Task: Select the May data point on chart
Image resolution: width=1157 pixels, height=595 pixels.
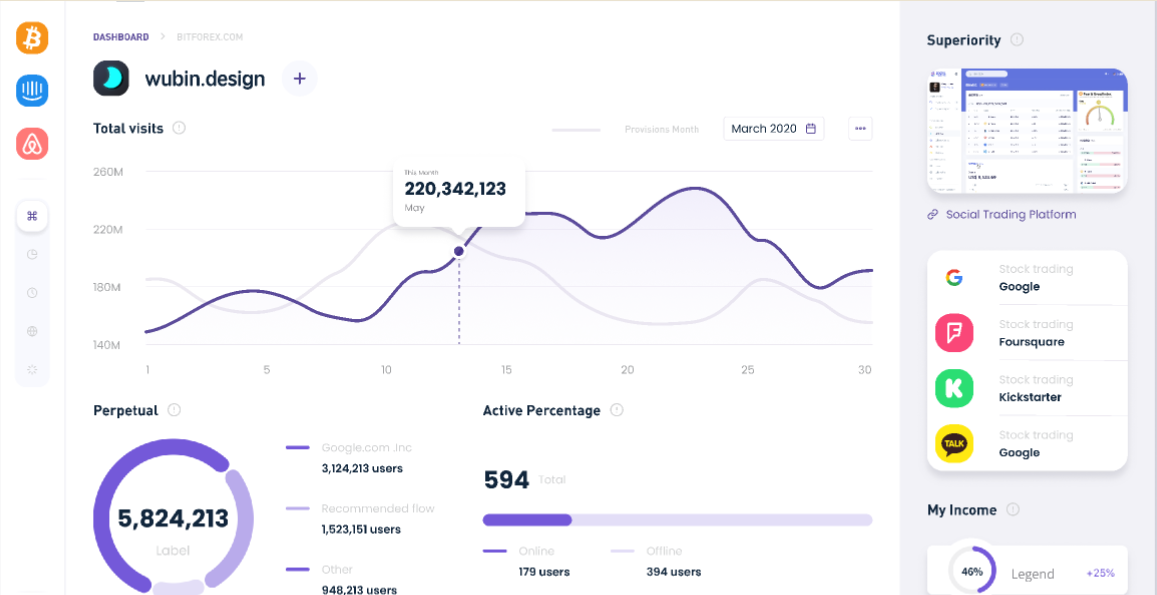Action: point(459,251)
